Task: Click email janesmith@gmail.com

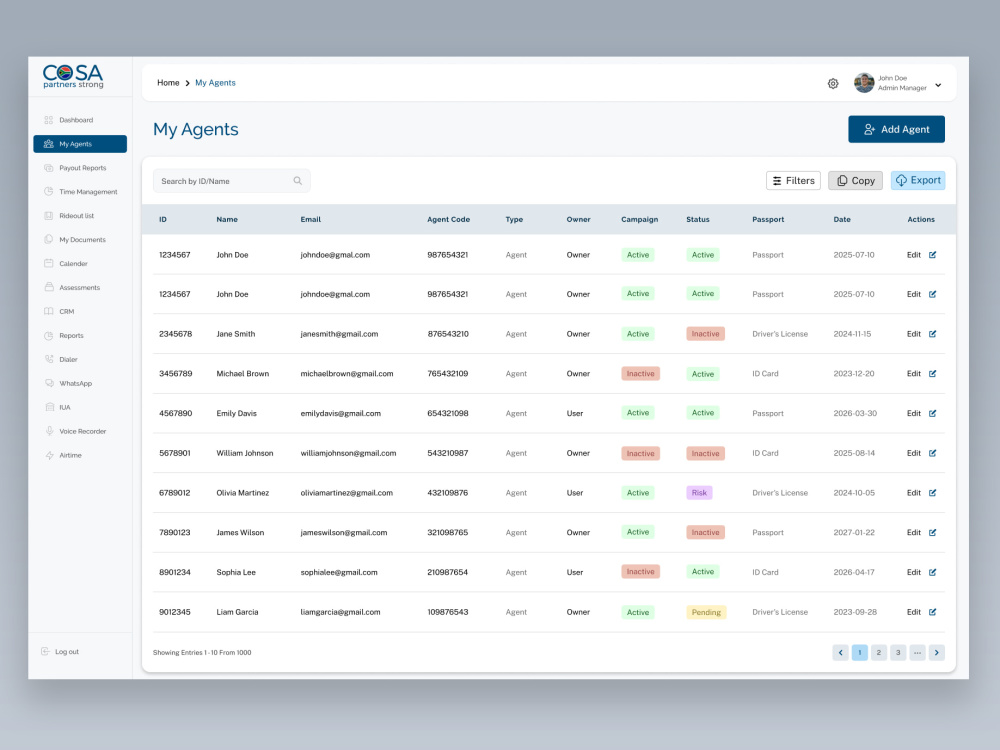Action: pos(339,334)
